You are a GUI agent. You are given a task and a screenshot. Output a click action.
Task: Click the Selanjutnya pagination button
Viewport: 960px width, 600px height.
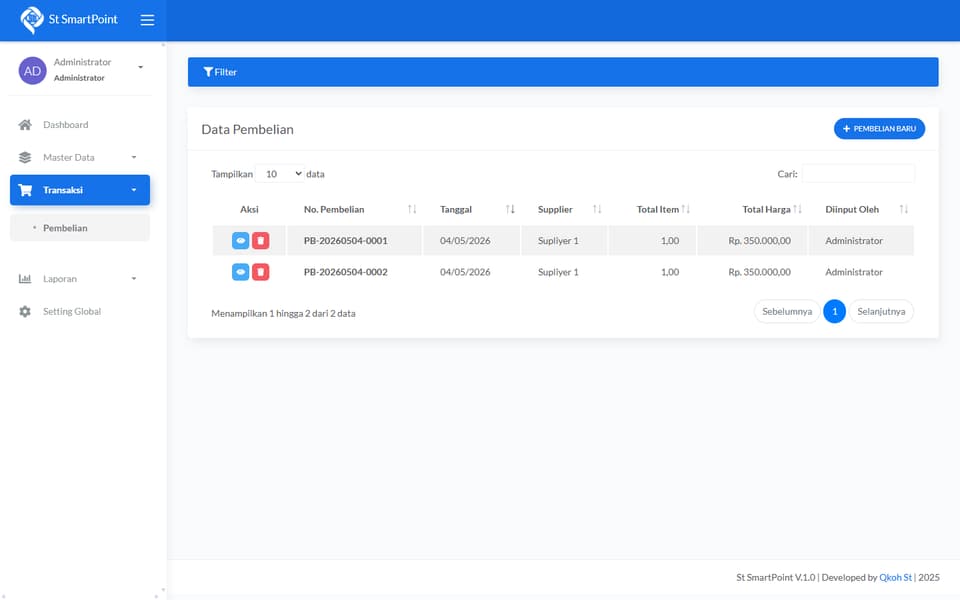[881, 312]
